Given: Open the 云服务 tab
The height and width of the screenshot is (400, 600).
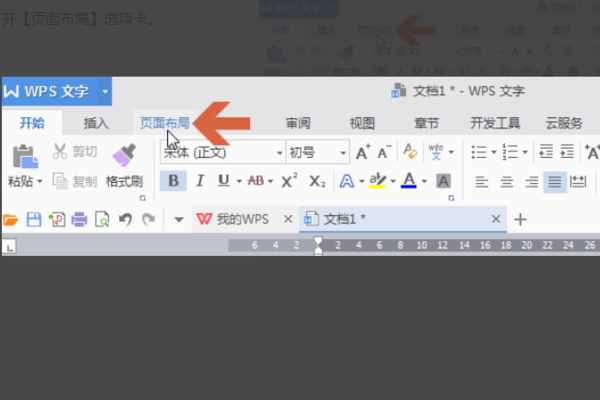Looking at the screenshot, I should (x=564, y=123).
